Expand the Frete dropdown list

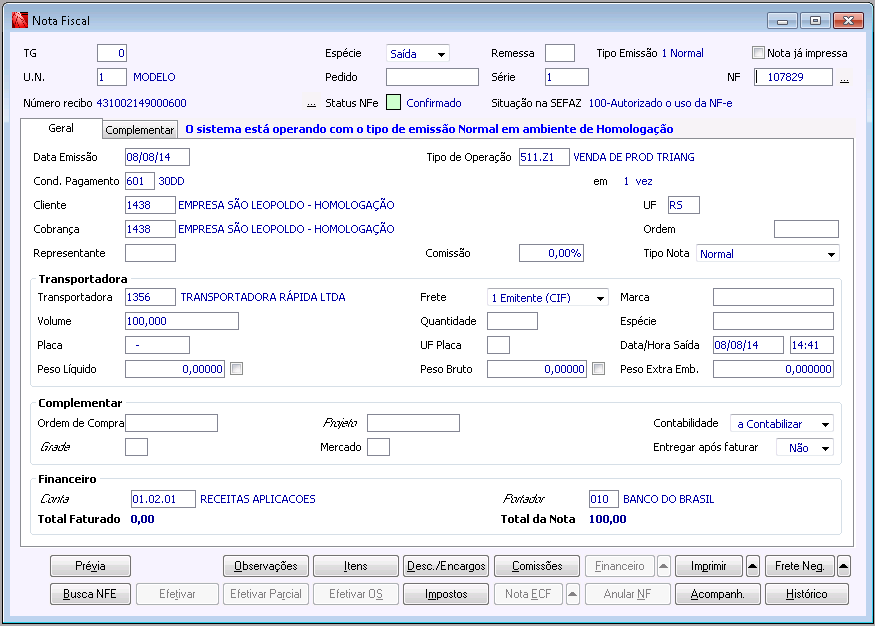click(x=600, y=298)
